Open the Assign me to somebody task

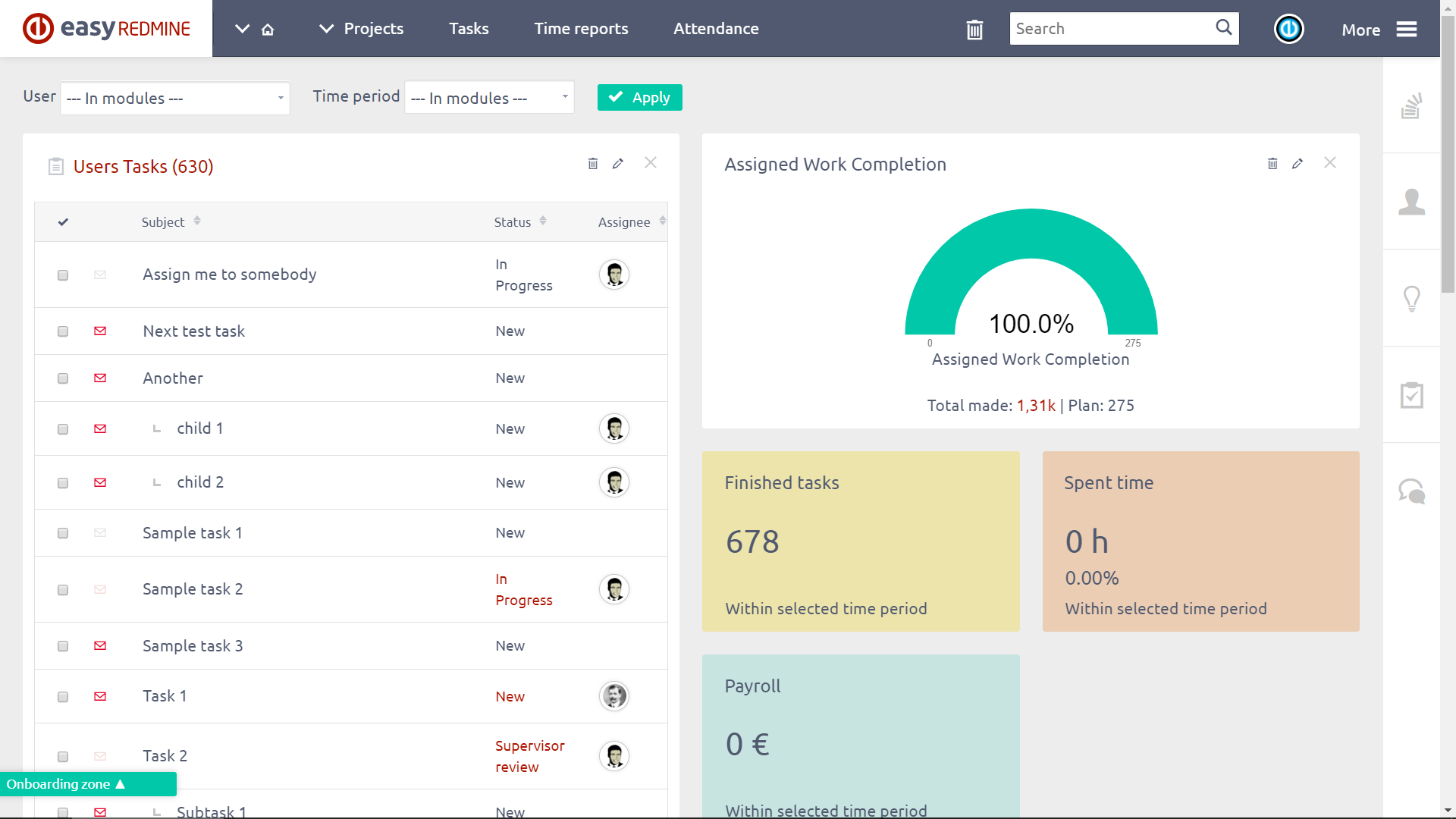229,275
